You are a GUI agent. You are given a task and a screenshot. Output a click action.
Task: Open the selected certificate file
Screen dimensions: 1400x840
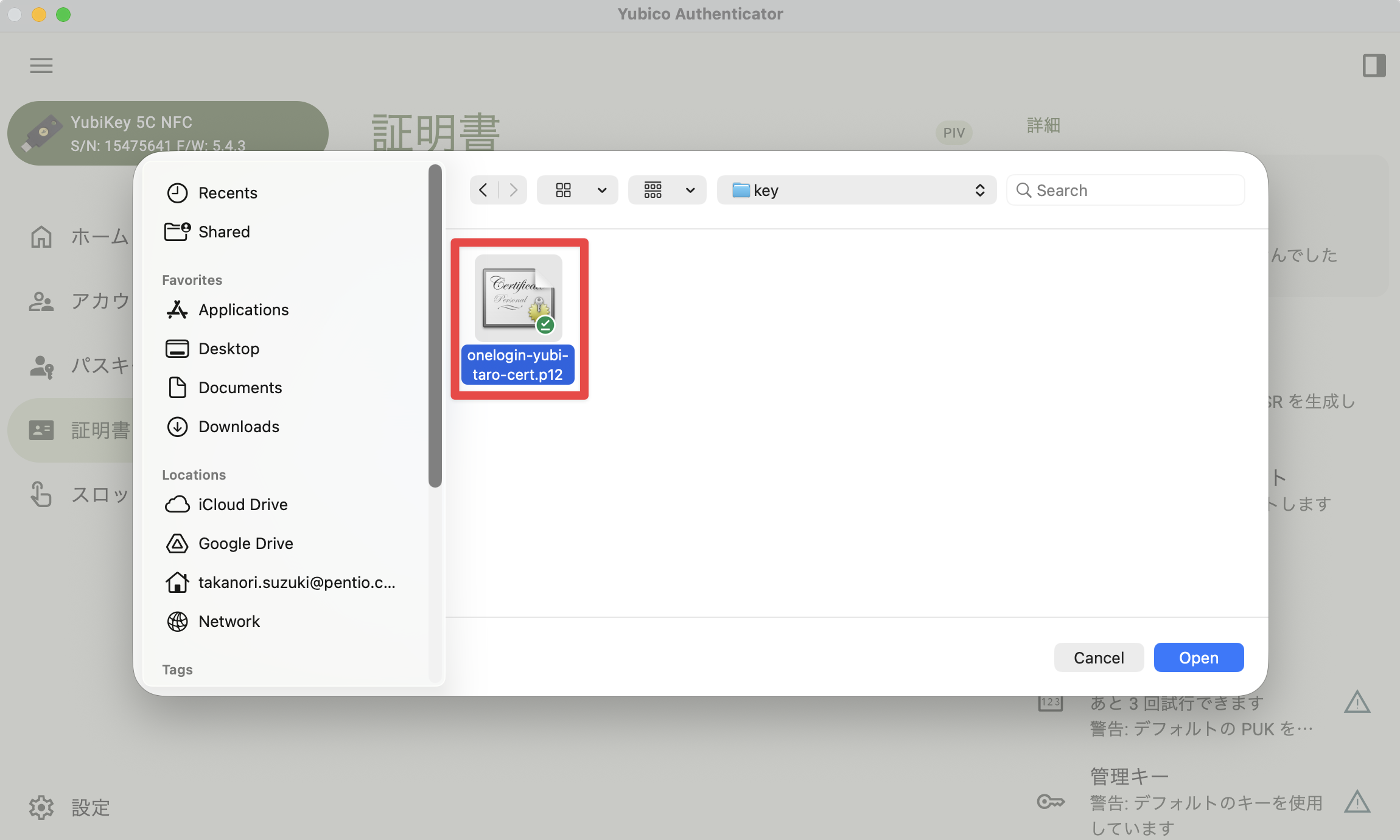1199,657
